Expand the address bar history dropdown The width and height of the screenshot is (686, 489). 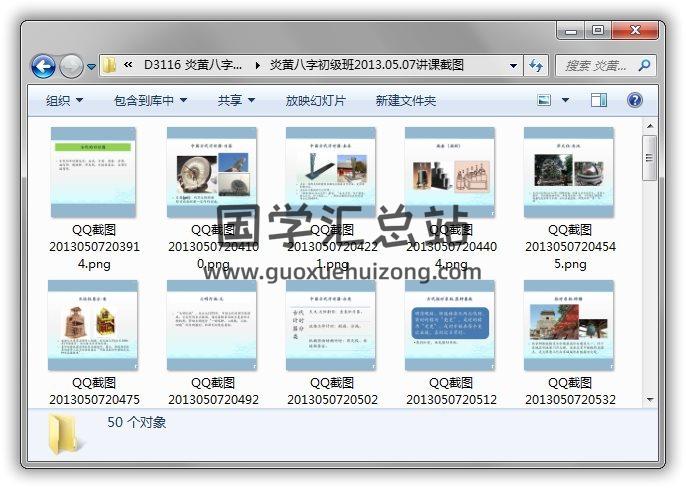click(x=514, y=66)
